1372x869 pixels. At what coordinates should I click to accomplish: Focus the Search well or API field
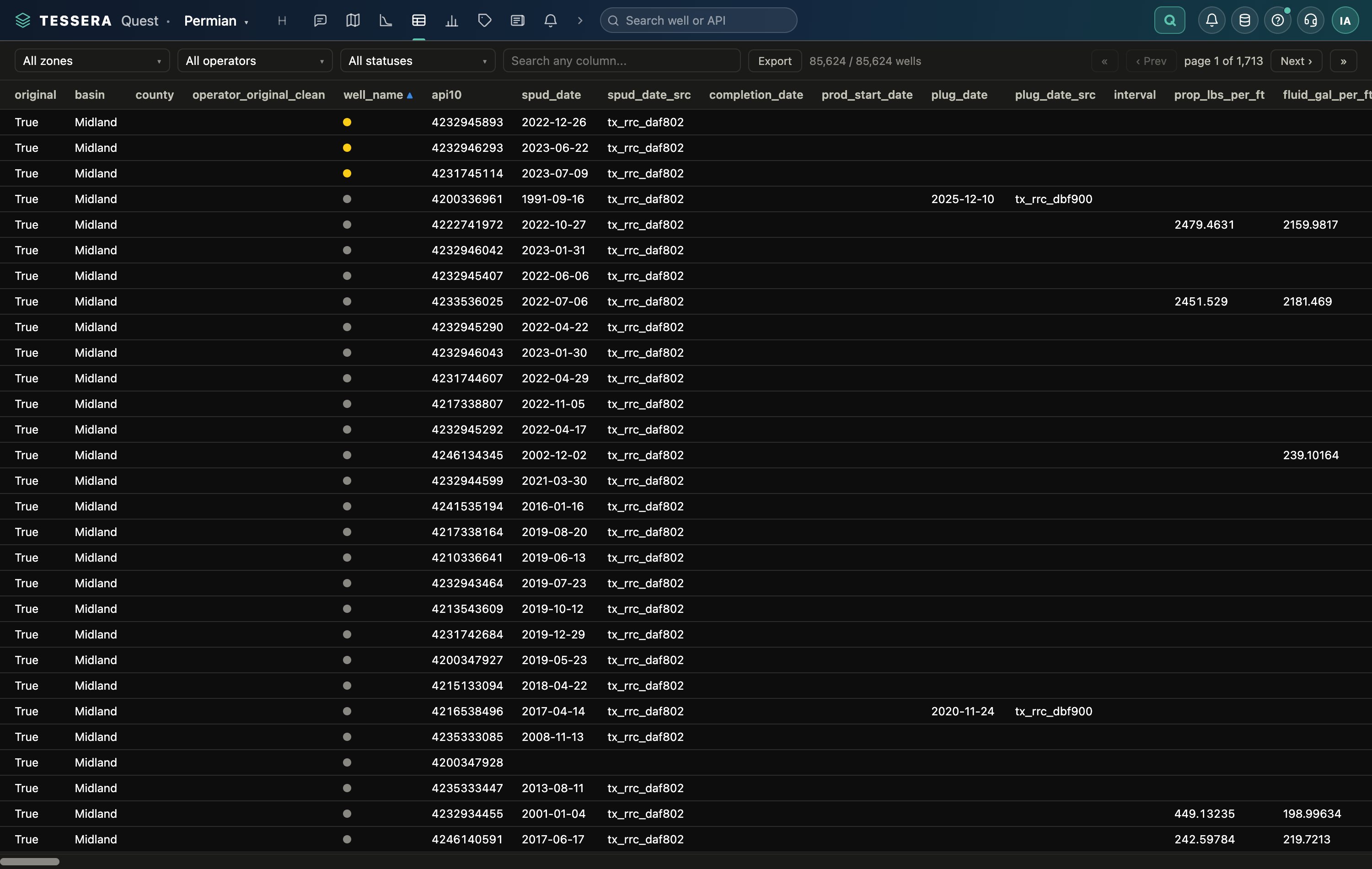(x=698, y=21)
